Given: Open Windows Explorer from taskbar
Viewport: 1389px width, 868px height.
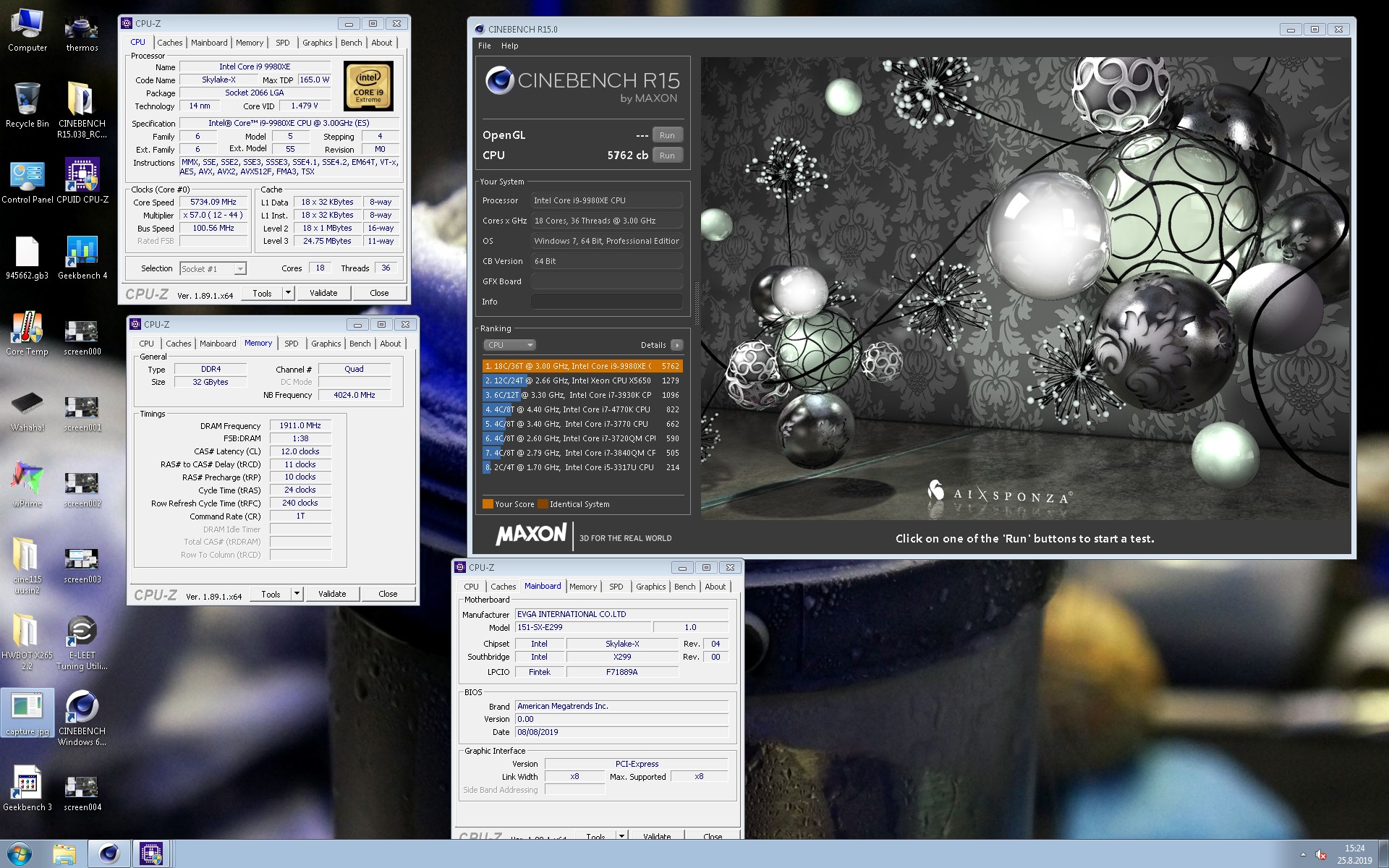Looking at the screenshot, I should click(x=64, y=854).
